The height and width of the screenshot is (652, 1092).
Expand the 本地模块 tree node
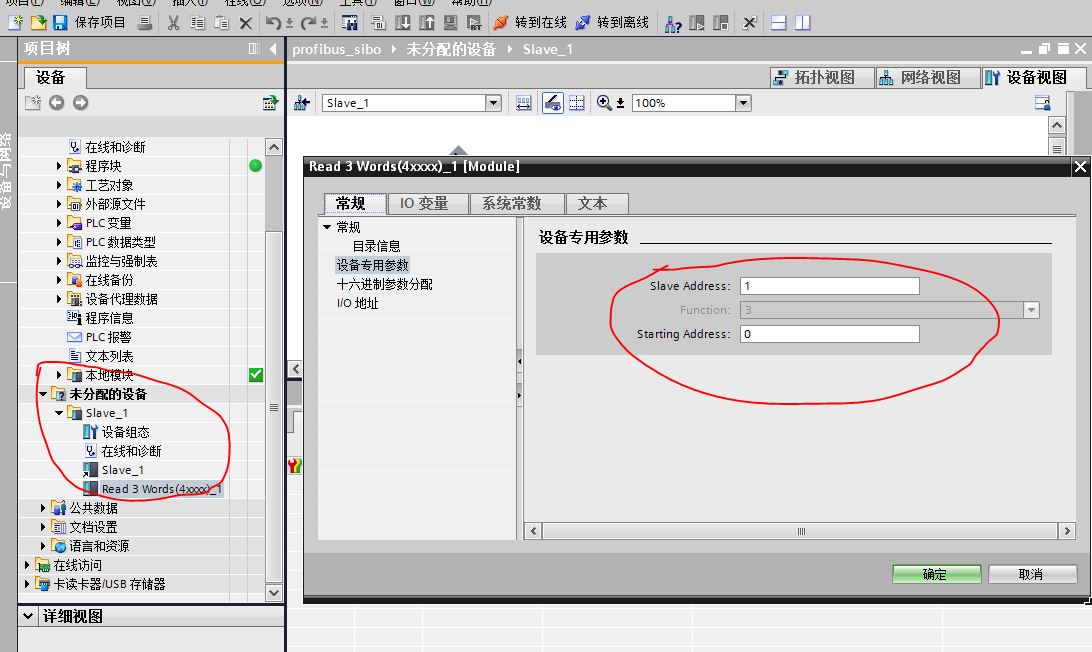click(x=59, y=375)
